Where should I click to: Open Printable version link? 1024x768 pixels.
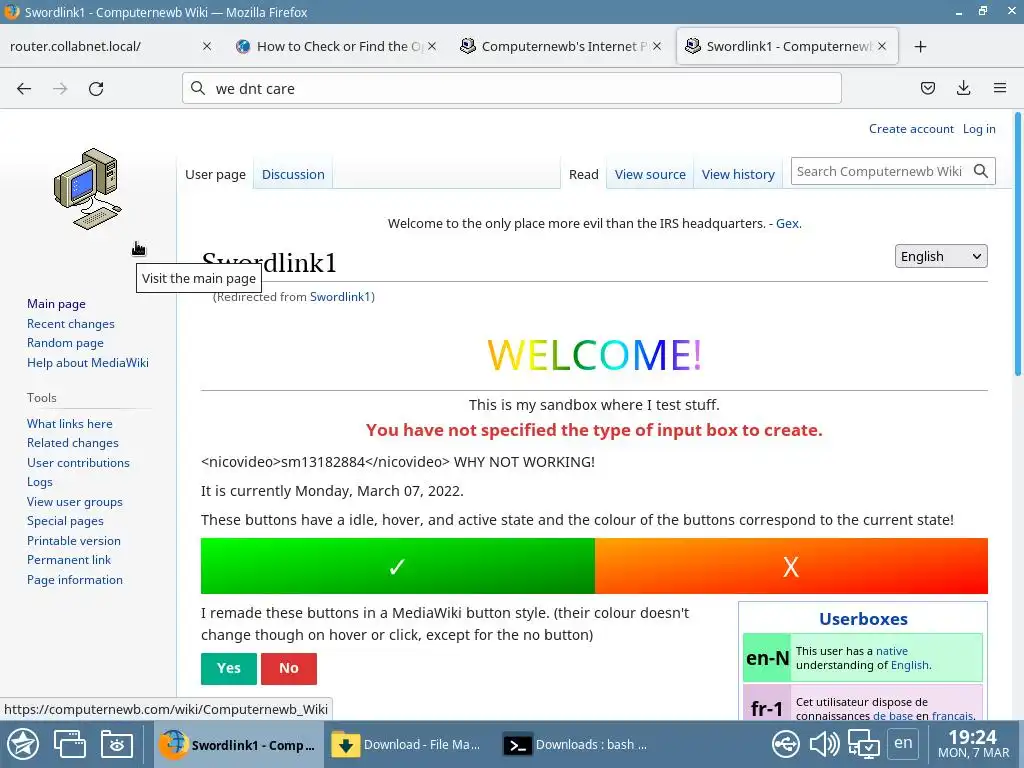[x=74, y=541]
